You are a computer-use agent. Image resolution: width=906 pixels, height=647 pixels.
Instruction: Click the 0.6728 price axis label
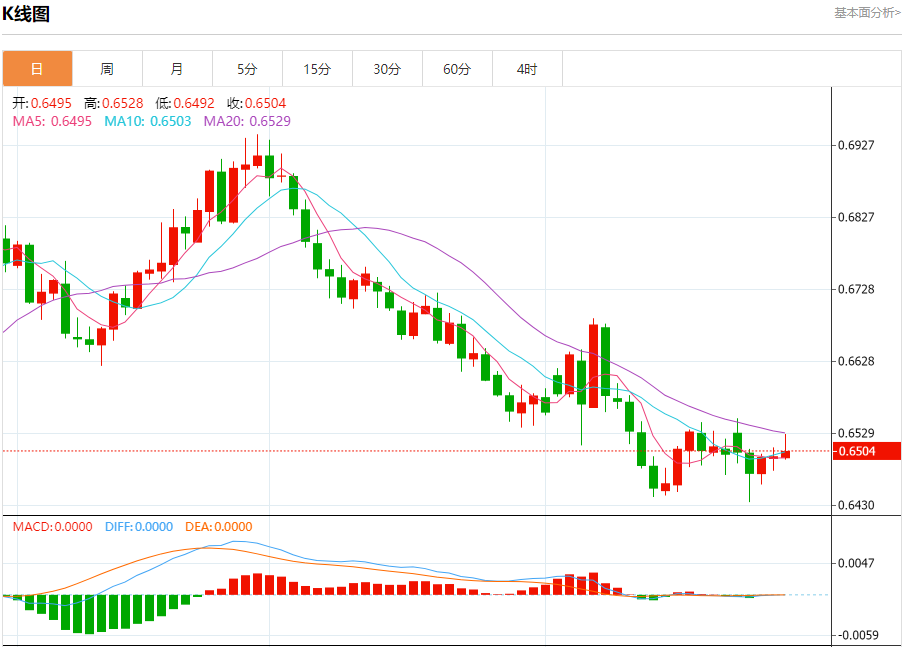coord(856,289)
